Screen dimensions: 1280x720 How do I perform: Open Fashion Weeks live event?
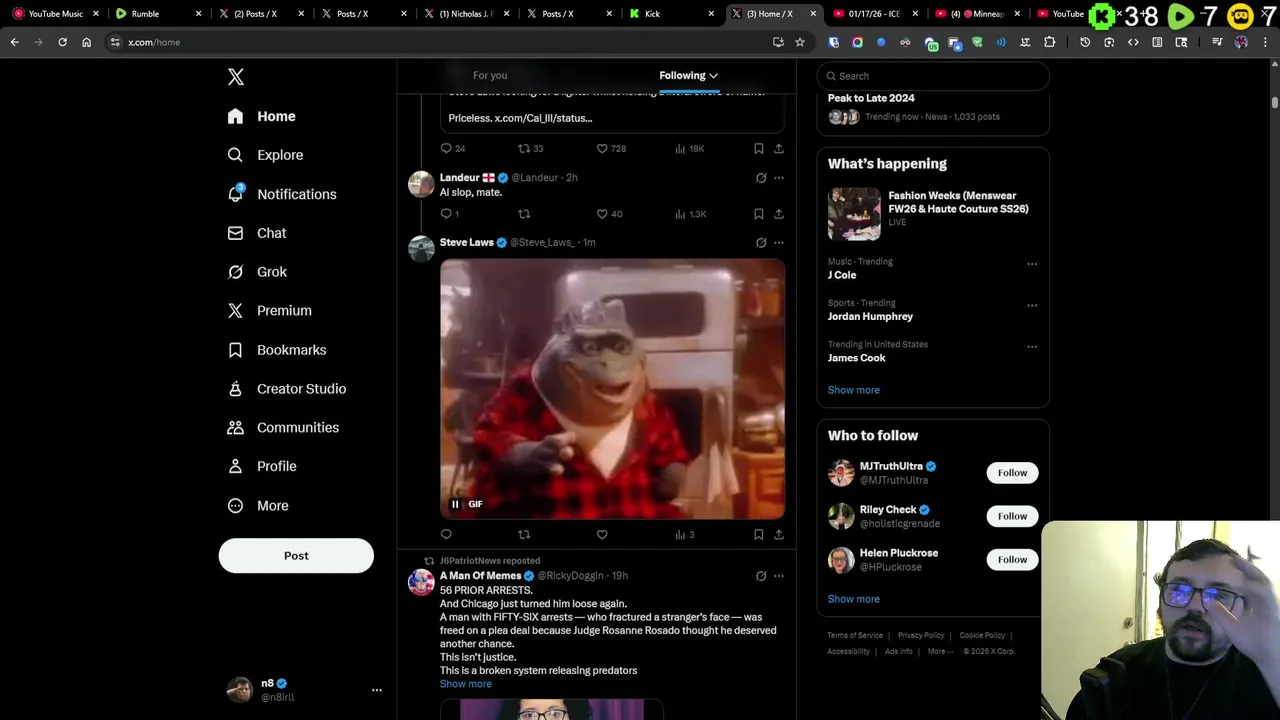pos(933,213)
